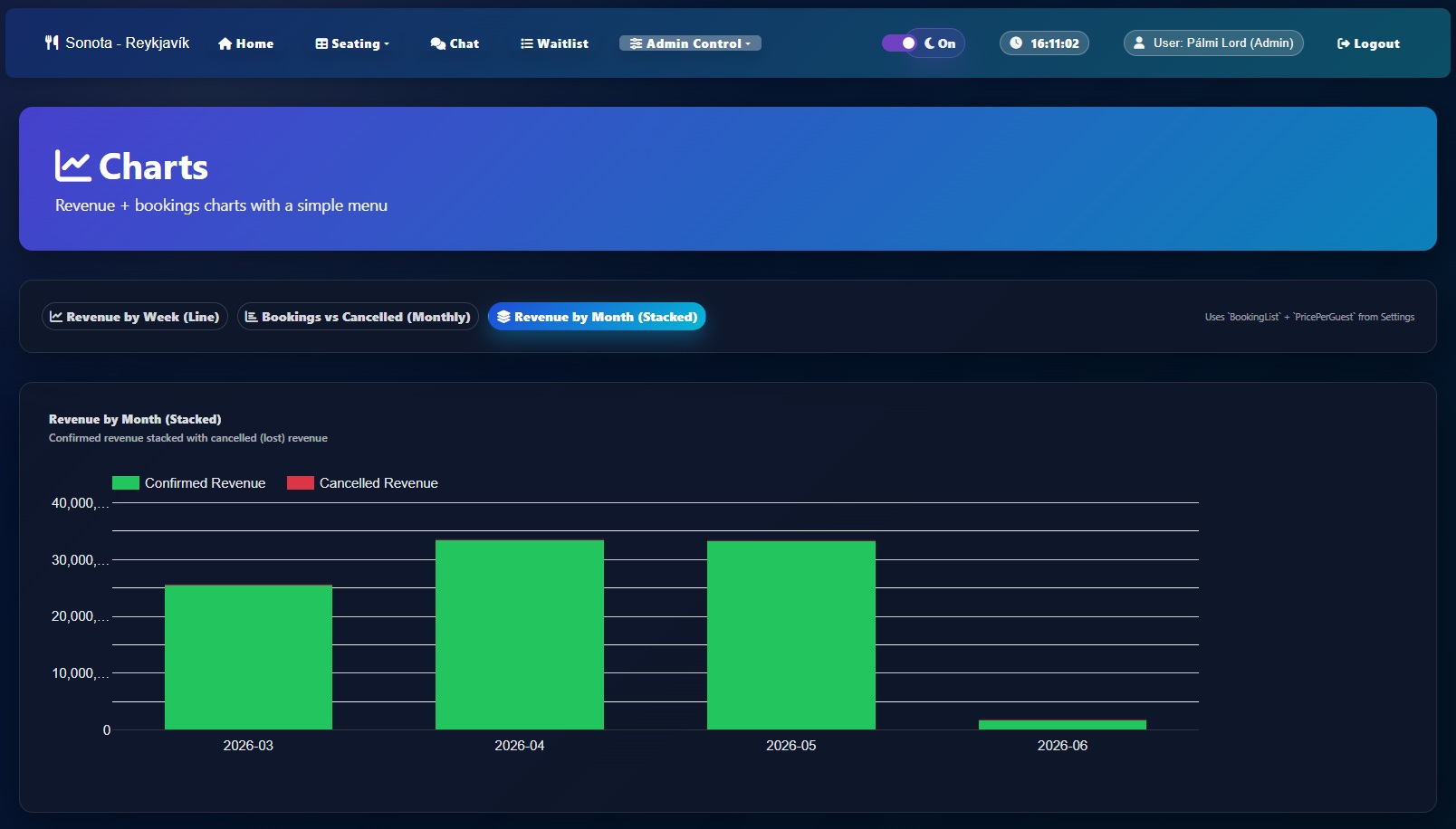
Task: Click the Sonota - Reykjavík brand link
Action: [127, 43]
